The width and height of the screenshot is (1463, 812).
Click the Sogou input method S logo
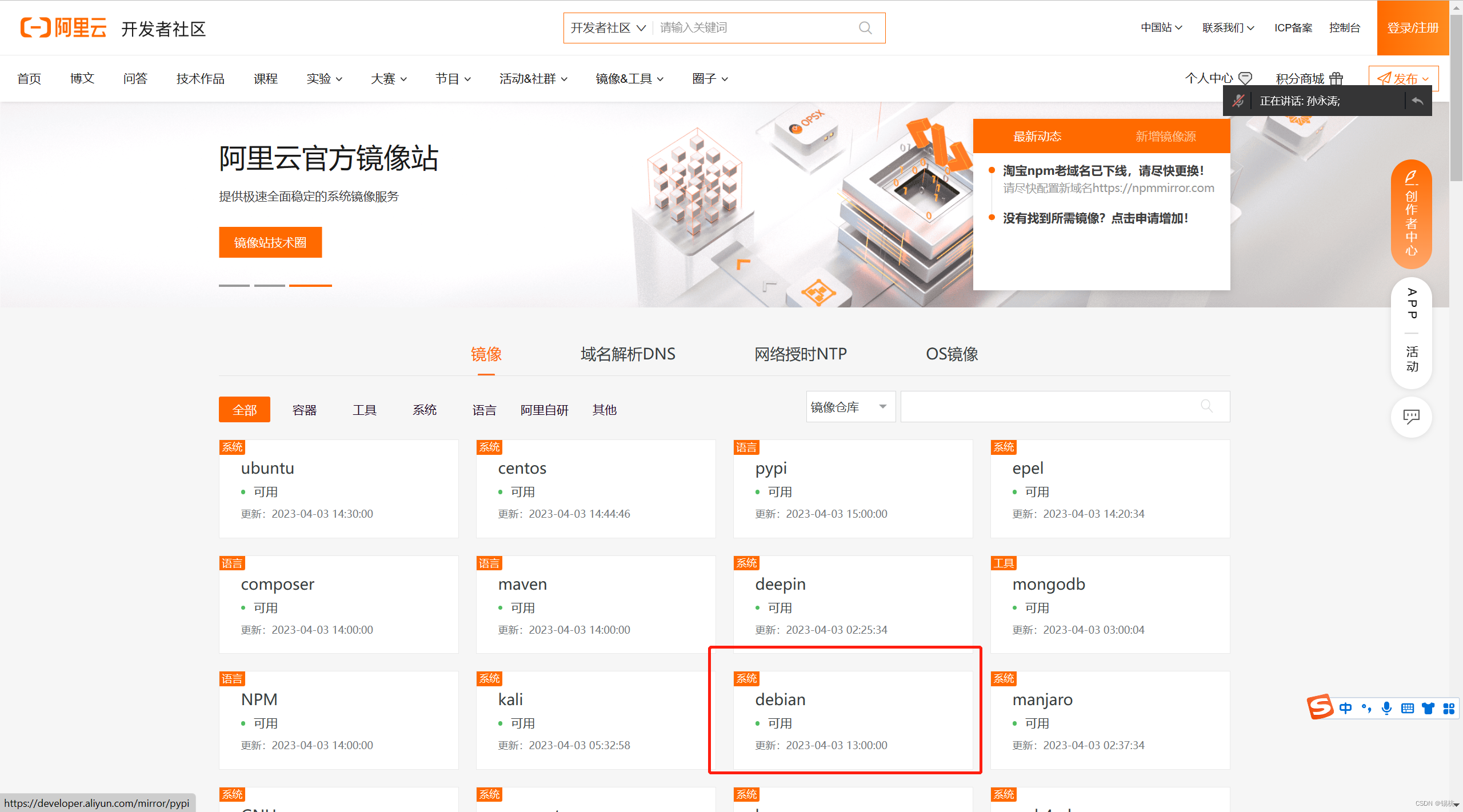pos(1320,707)
